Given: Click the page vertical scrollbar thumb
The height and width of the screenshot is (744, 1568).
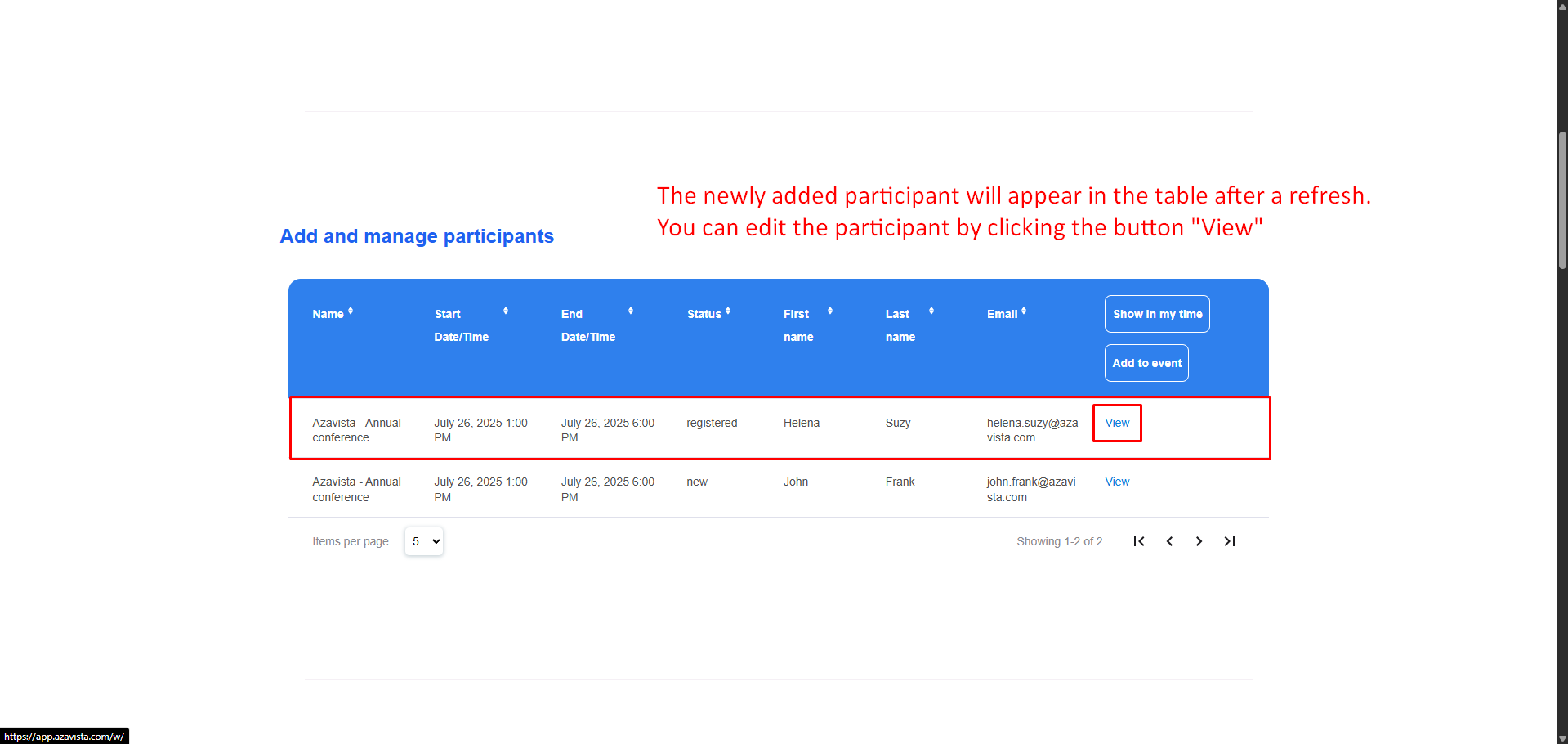Looking at the screenshot, I should tap(1562, 200).
